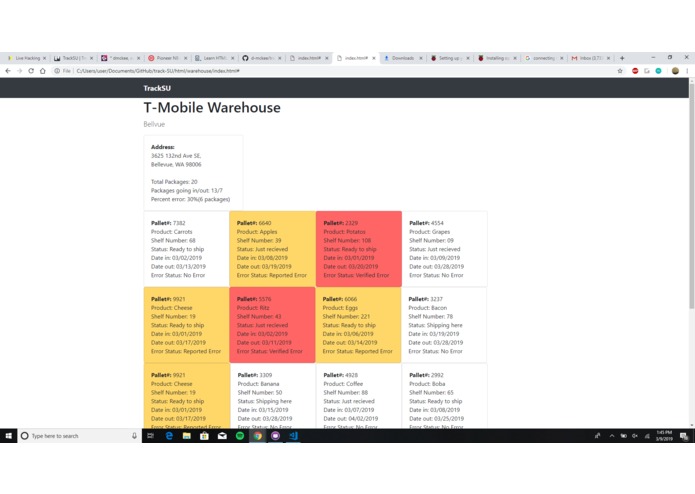Select Pallet 3237 Bacon card
The height and width of the screenshot is (494, 695).
tap(444, 325)
